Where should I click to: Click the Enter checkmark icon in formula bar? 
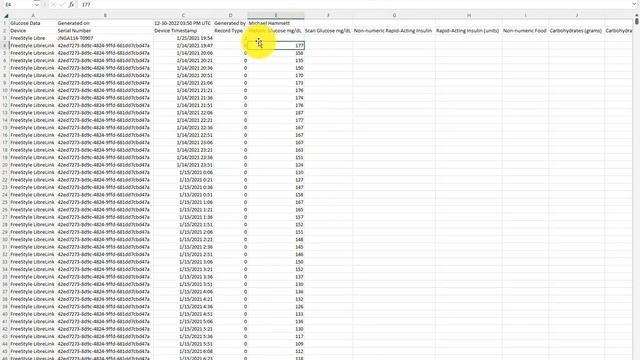point(62,4)
